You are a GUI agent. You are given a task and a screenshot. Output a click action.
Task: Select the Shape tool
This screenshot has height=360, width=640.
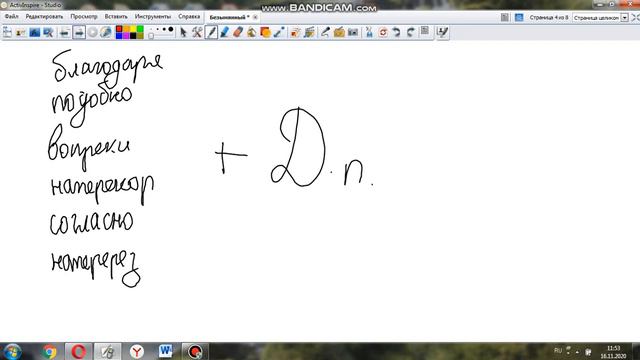click(x=265, y=32)
